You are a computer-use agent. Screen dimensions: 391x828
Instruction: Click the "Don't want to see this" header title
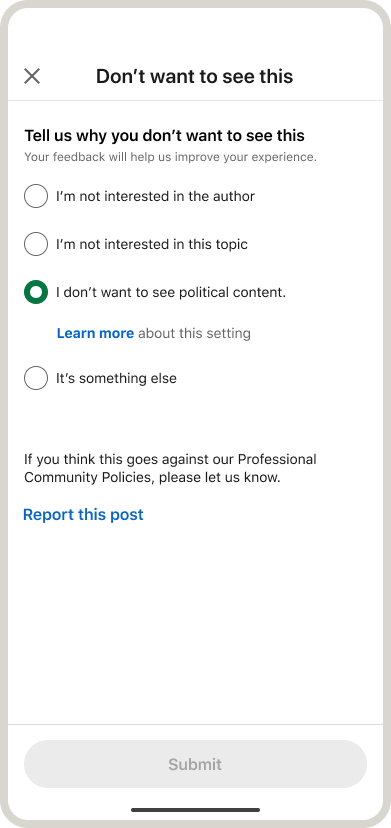(x=194, y=77)
